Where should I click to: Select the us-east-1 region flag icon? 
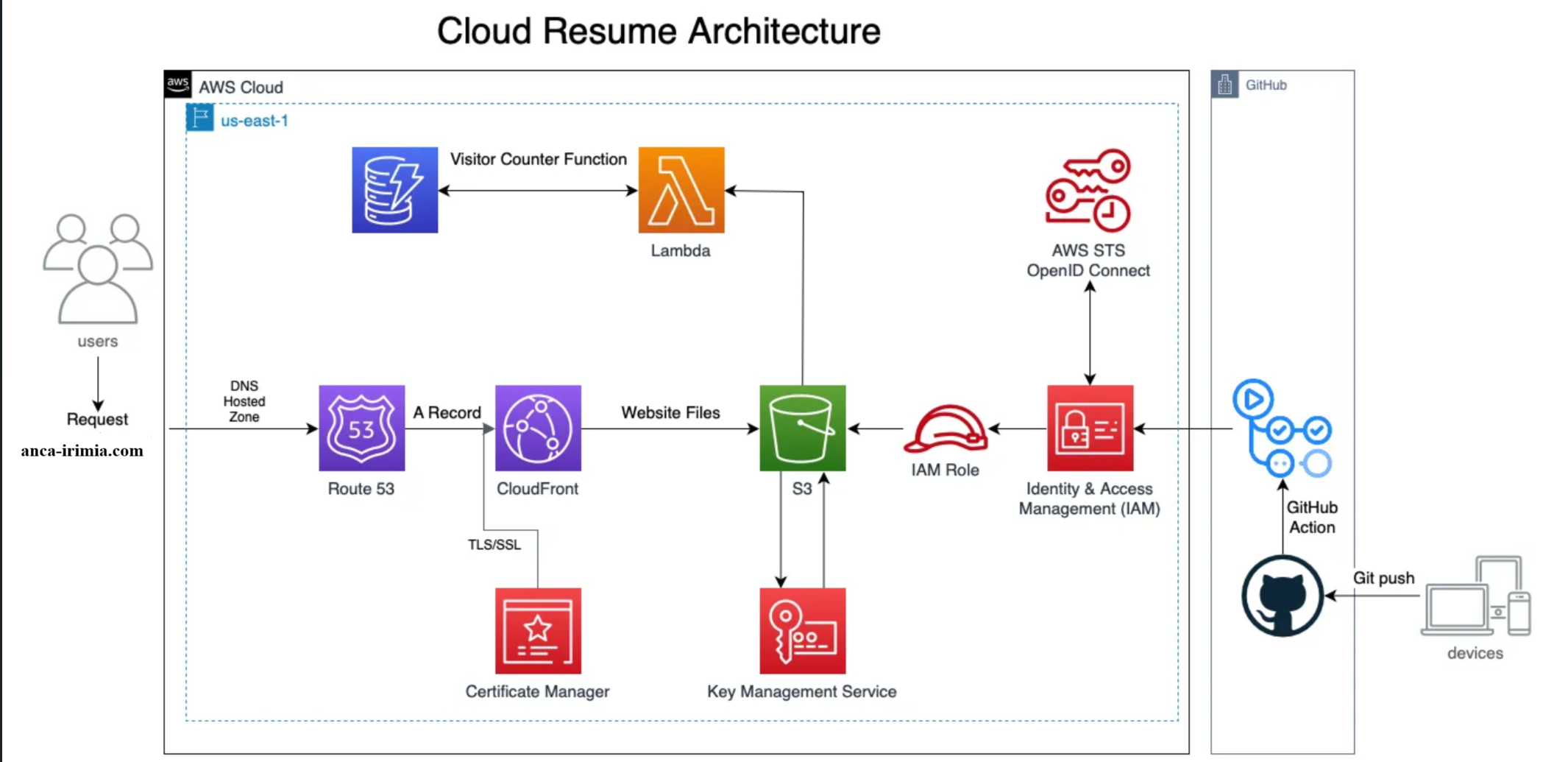[200, 118]
